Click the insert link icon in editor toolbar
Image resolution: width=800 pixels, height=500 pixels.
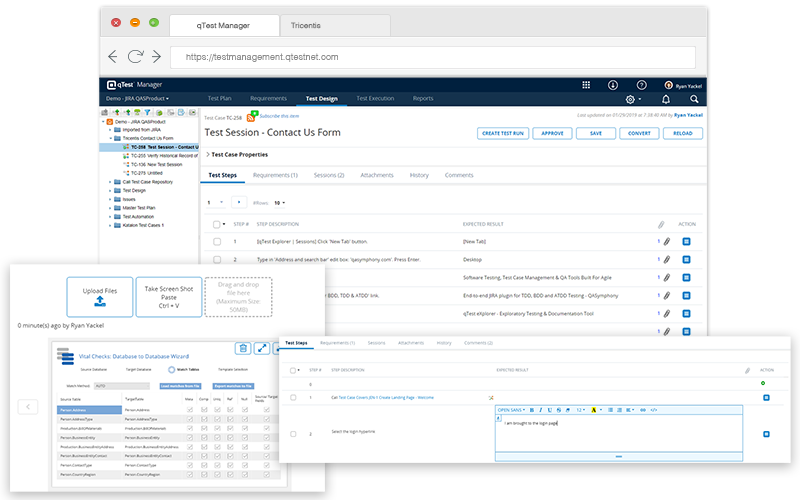pyautogui.click(x=643, y=410)
